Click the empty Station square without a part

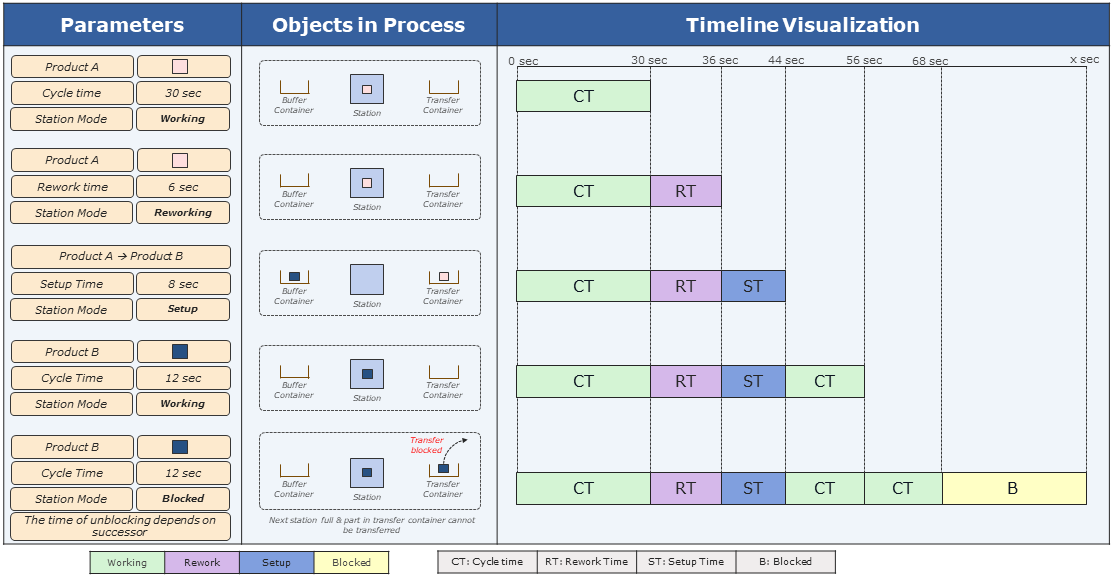367,280
